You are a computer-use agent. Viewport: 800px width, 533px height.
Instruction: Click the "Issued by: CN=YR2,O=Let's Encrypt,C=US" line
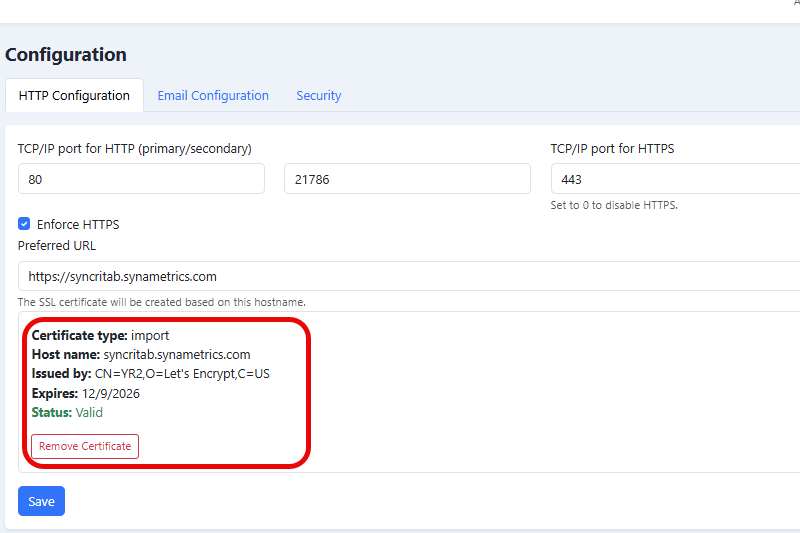151,374
